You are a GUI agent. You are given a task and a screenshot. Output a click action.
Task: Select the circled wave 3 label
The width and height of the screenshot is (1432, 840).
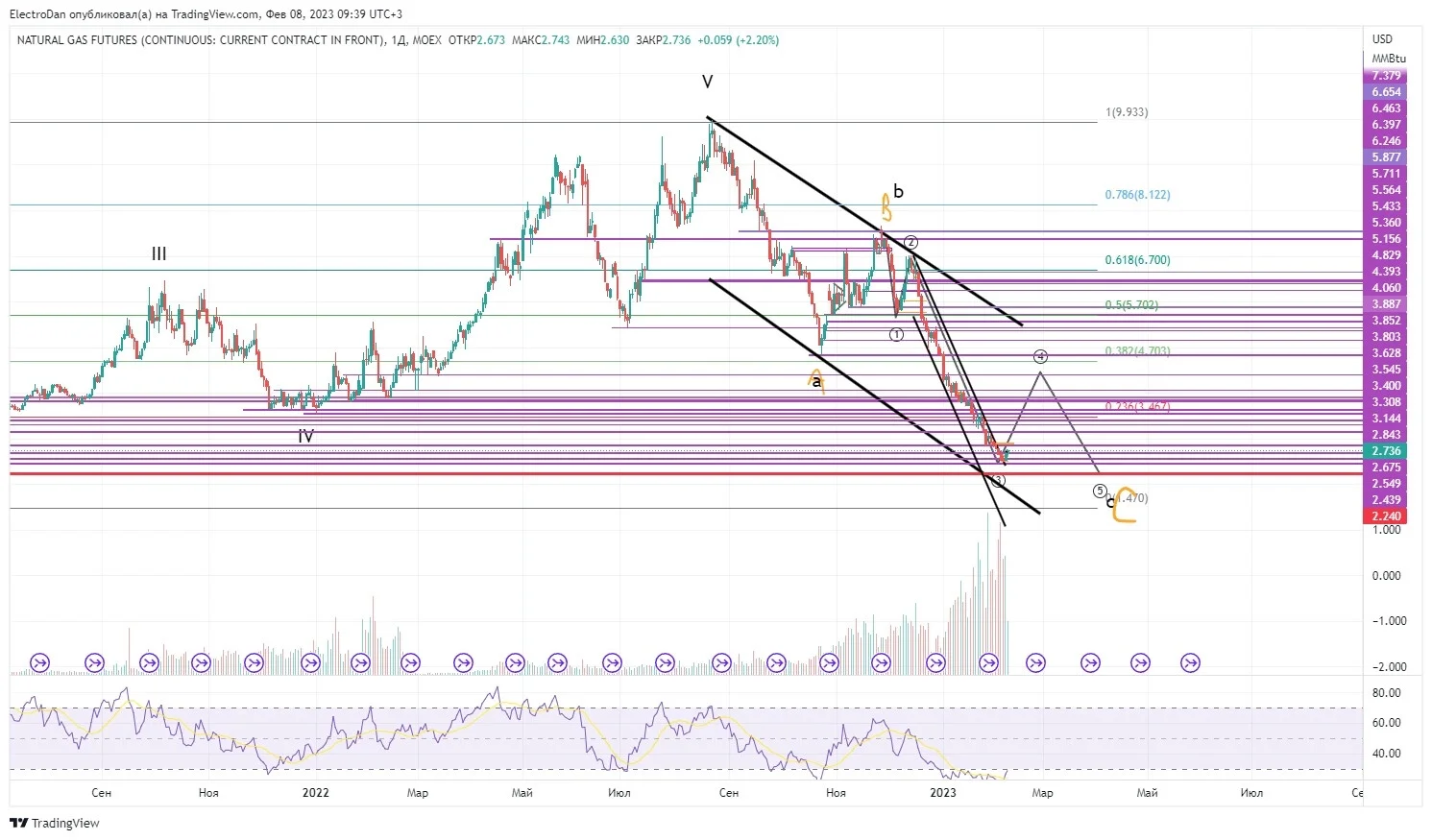pyautogui.click(x=999, y=480)
